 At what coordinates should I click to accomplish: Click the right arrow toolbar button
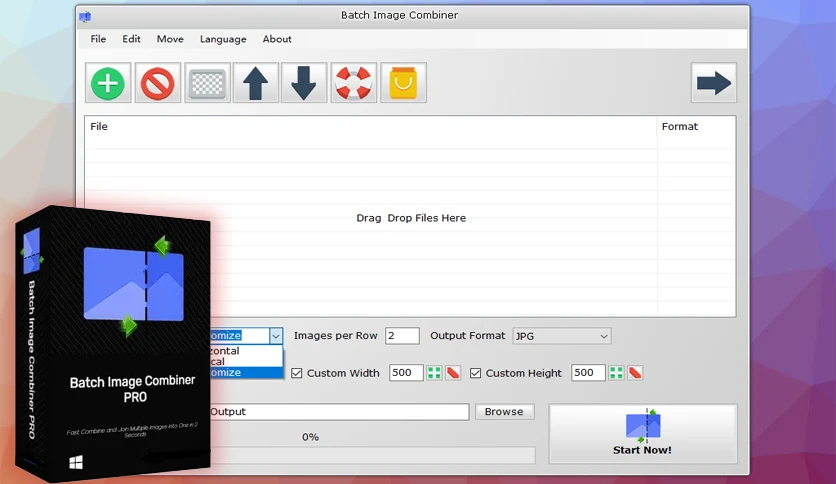tap(714, 83)
